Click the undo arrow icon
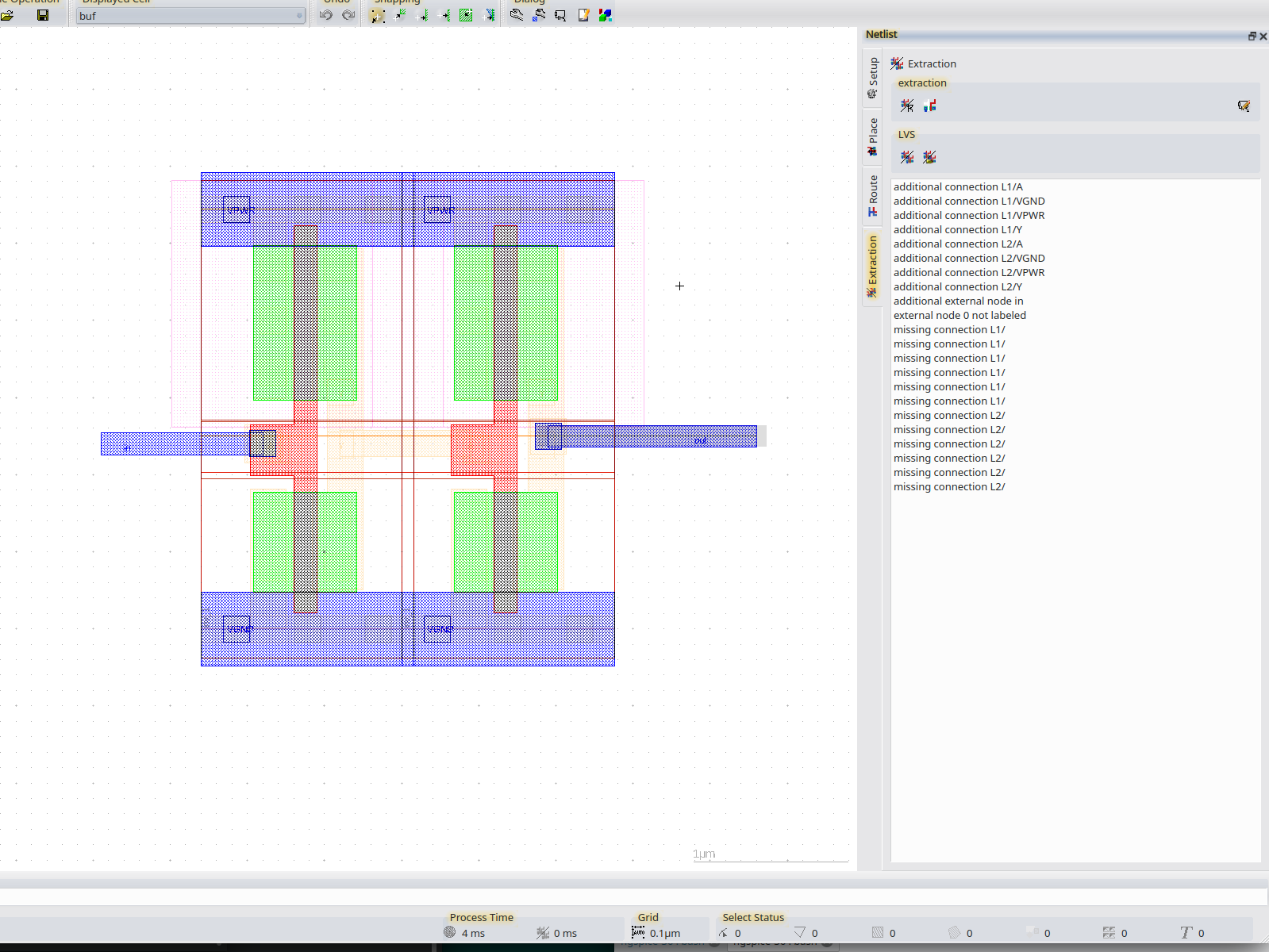1269x952 pixels. coord(325,15)
